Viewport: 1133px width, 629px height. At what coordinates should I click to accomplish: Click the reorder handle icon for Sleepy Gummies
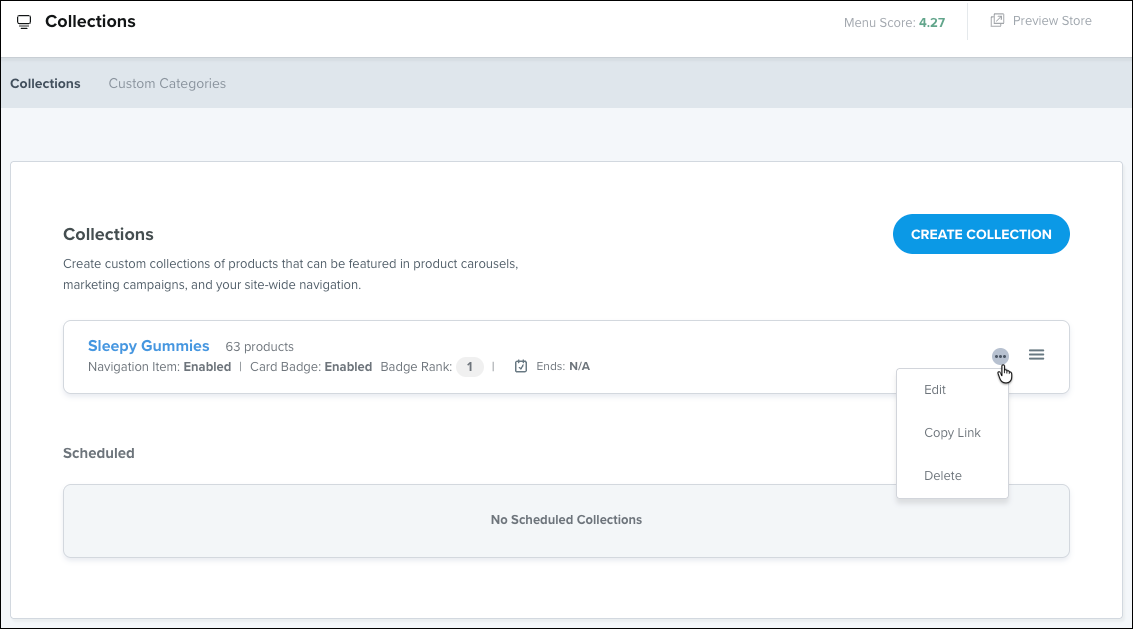tap(1036, 354)
